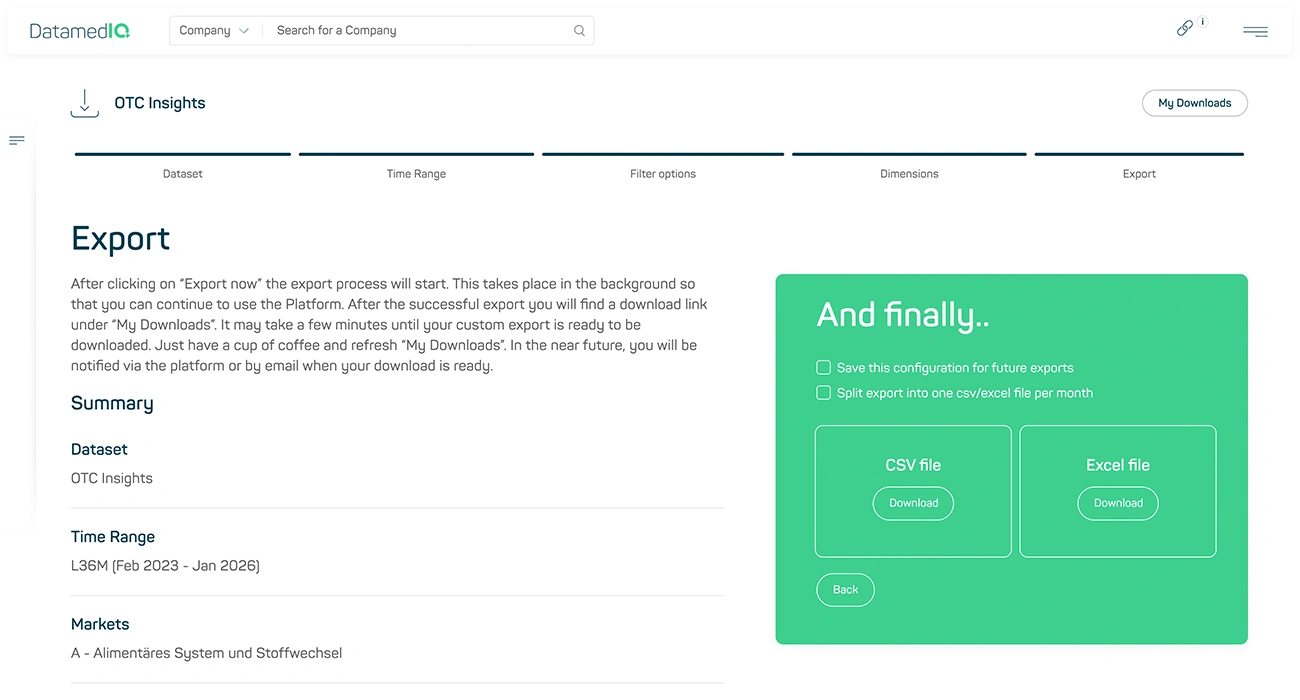This screenshot has width=1300, height=700.
Task: Download the Excel file
Action: click(x=1117, y=503)
